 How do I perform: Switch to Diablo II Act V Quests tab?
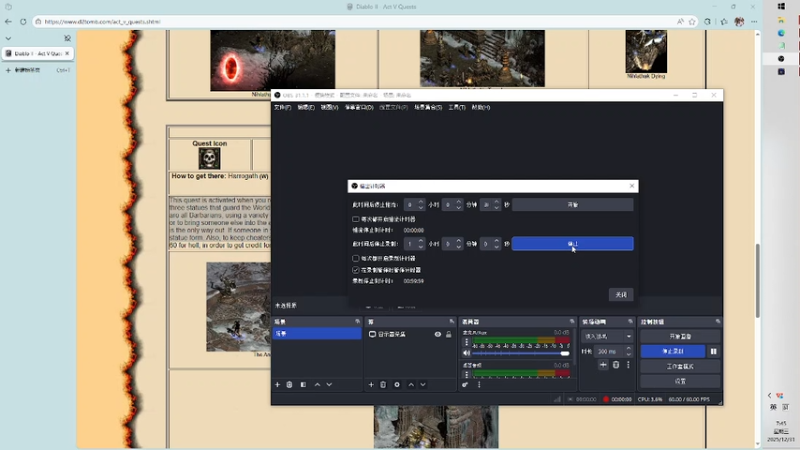(x=37, y=53)
